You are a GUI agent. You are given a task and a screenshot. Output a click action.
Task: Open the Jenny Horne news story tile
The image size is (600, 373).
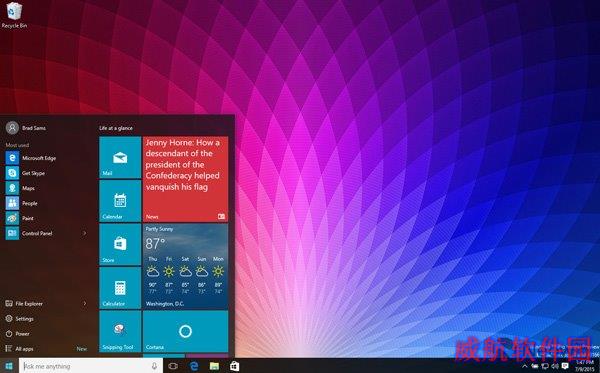tap(186, 179)
